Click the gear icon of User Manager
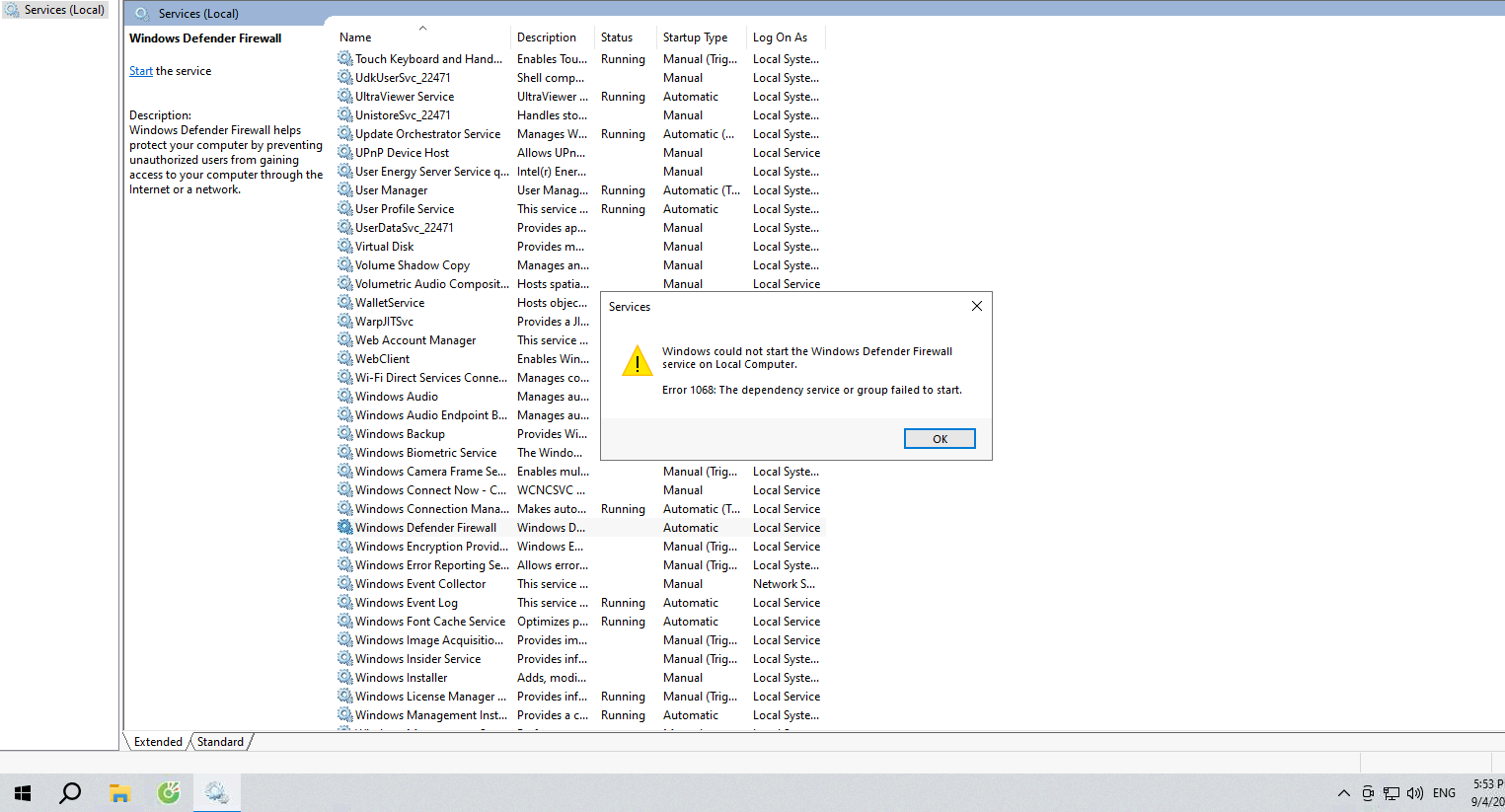The image size is (1505, 812). click(345, 190)
